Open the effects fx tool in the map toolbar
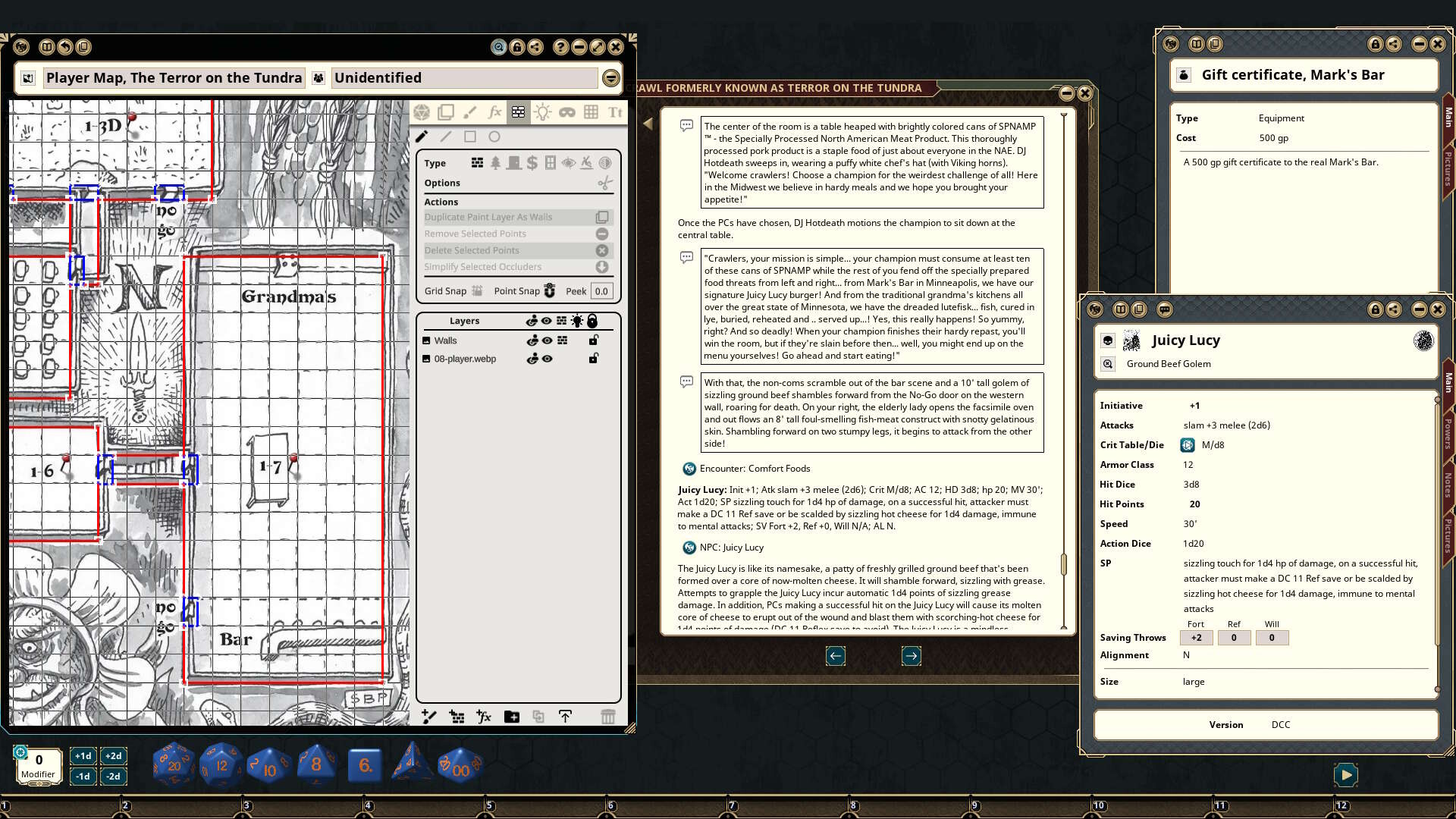The height and width of the screenshot is (819, 1456). (x=495, y=112)
